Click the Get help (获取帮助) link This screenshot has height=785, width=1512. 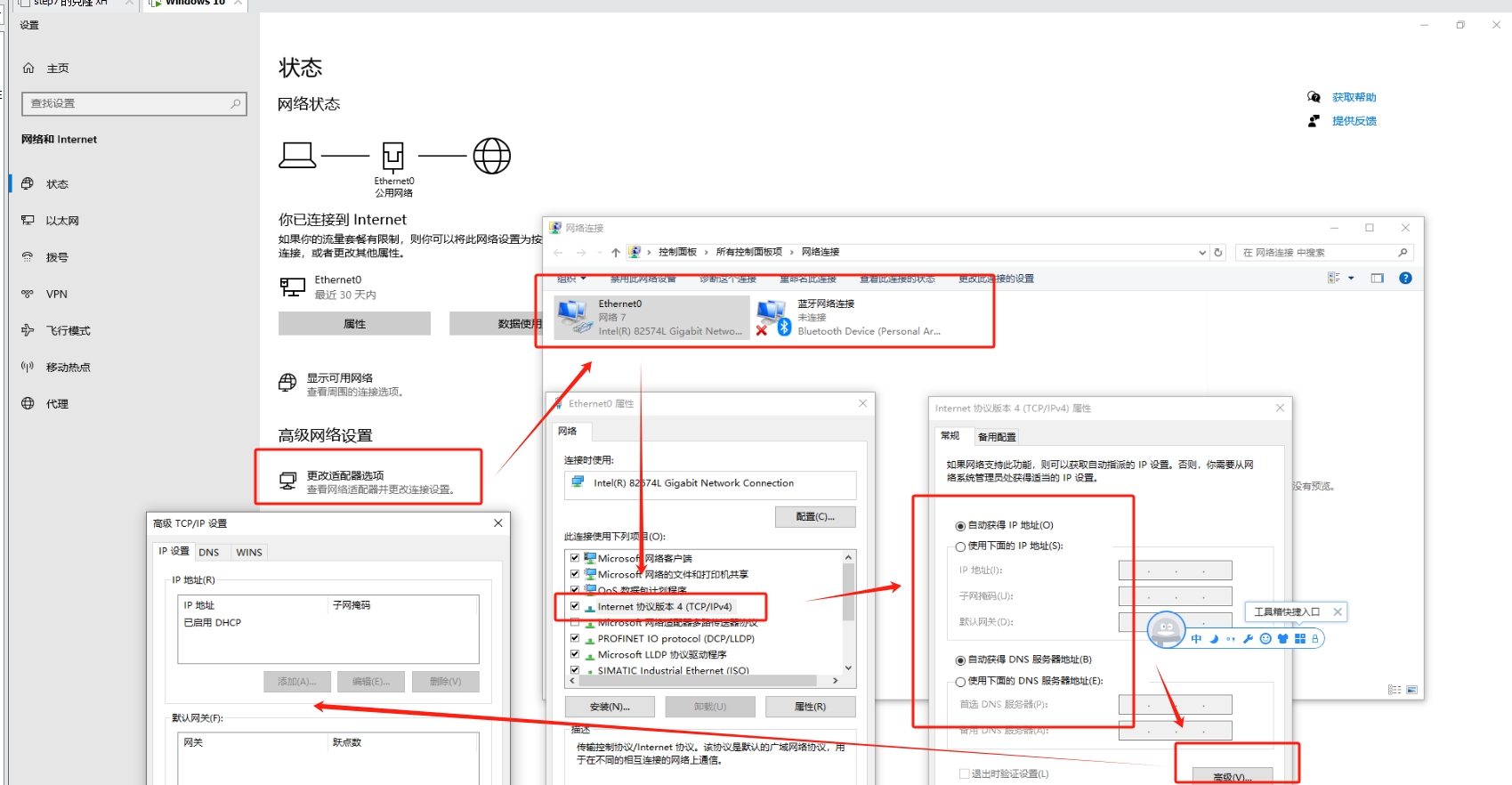(1354, 97)
